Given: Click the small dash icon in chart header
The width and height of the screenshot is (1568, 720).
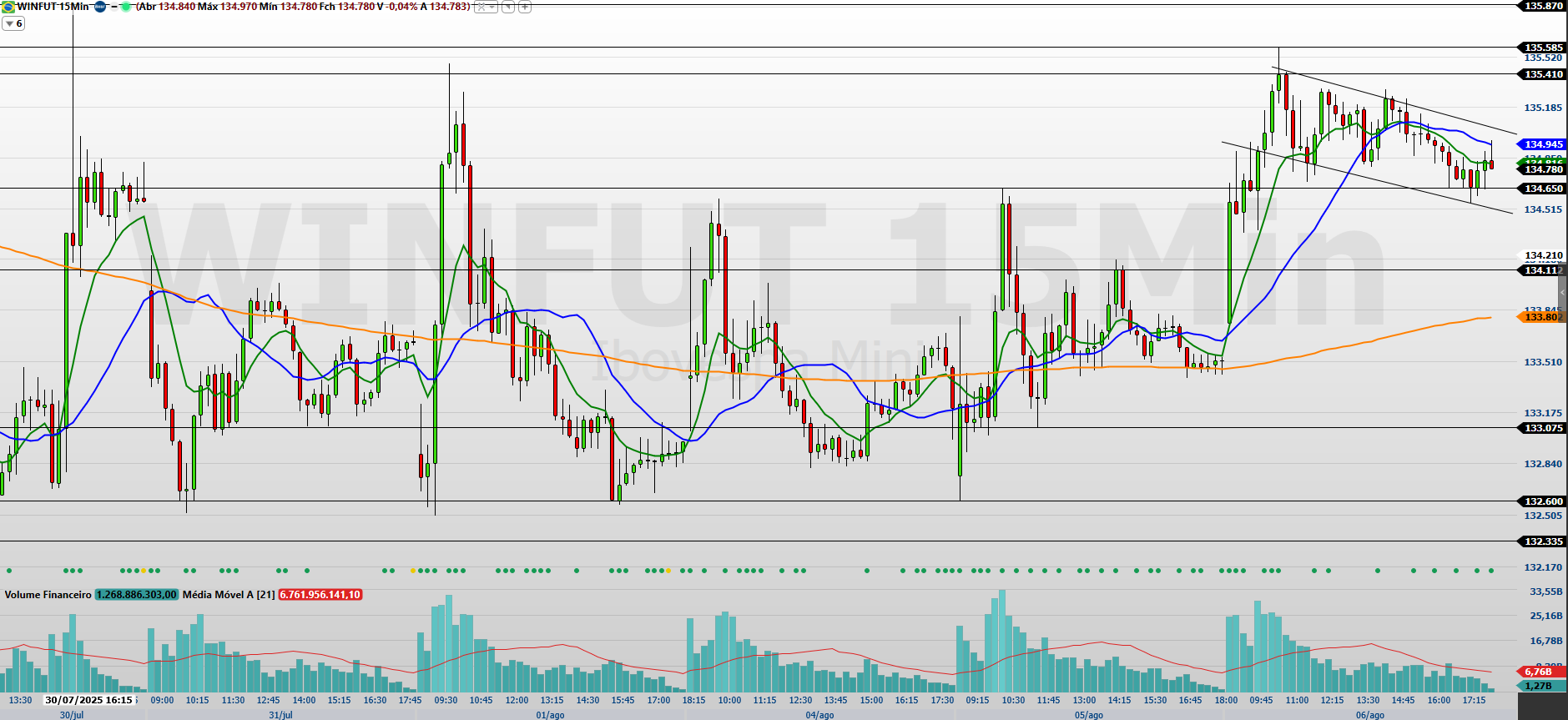Looking at the screenshot, I should [113, 7].
